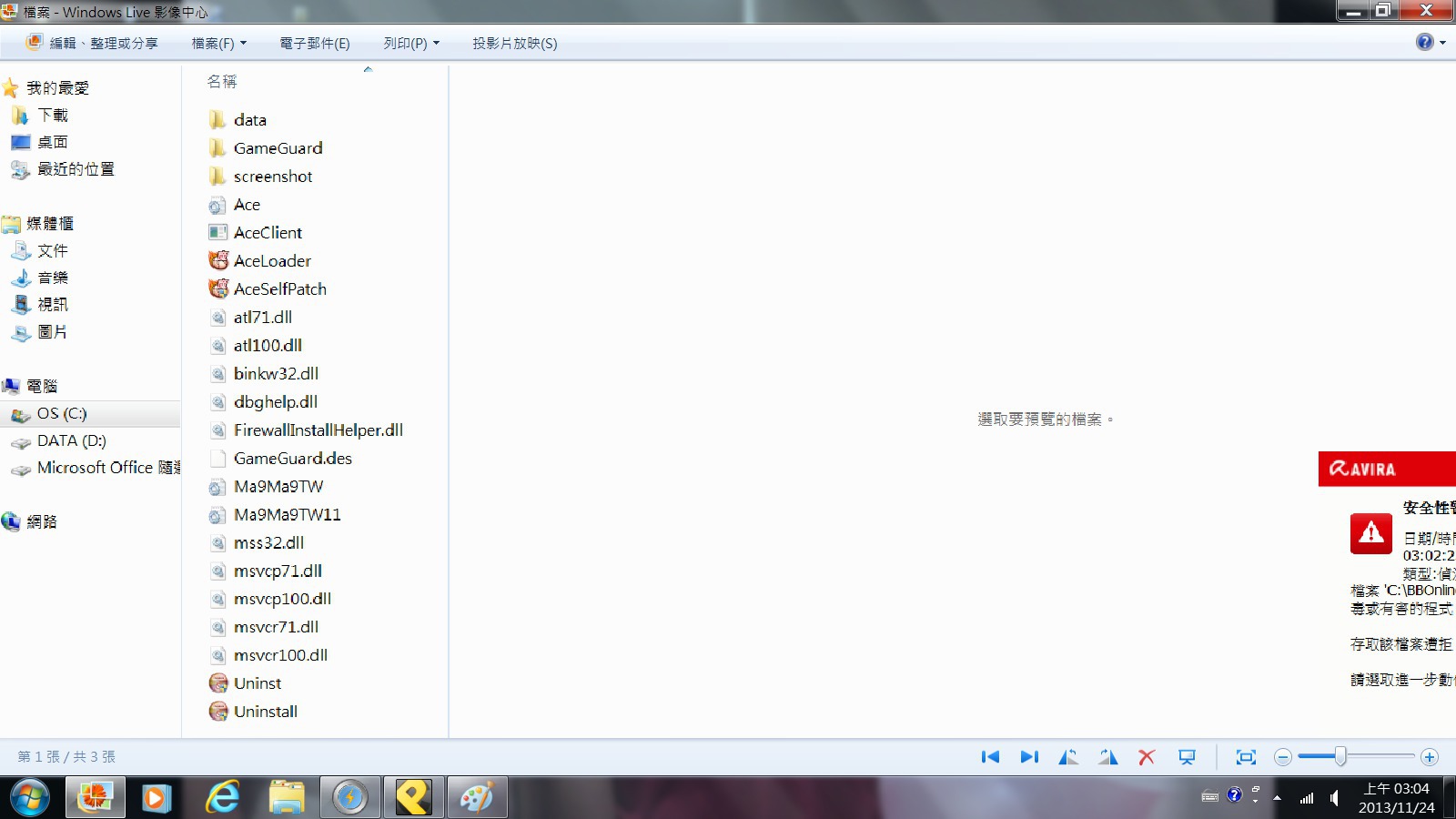Go to the previous photo
Viewport: 1456px width, 819px height.
[990, 757]
